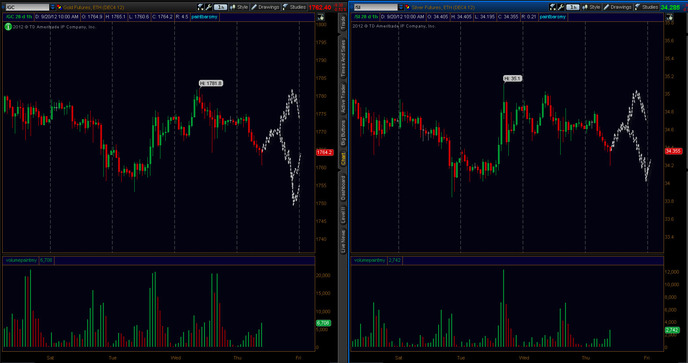Toggle the 1h timeframe button on the silver chart

point(573,7)
